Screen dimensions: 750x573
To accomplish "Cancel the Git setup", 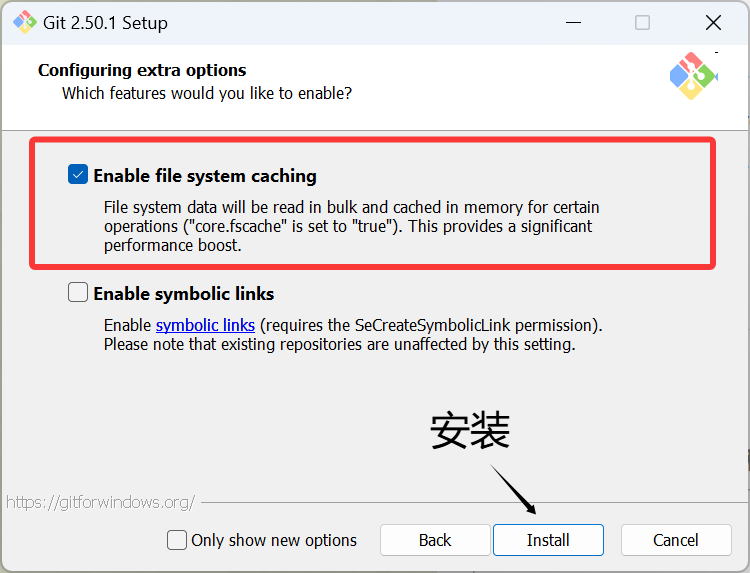I will pyautogui.click(x=676, y=540).
